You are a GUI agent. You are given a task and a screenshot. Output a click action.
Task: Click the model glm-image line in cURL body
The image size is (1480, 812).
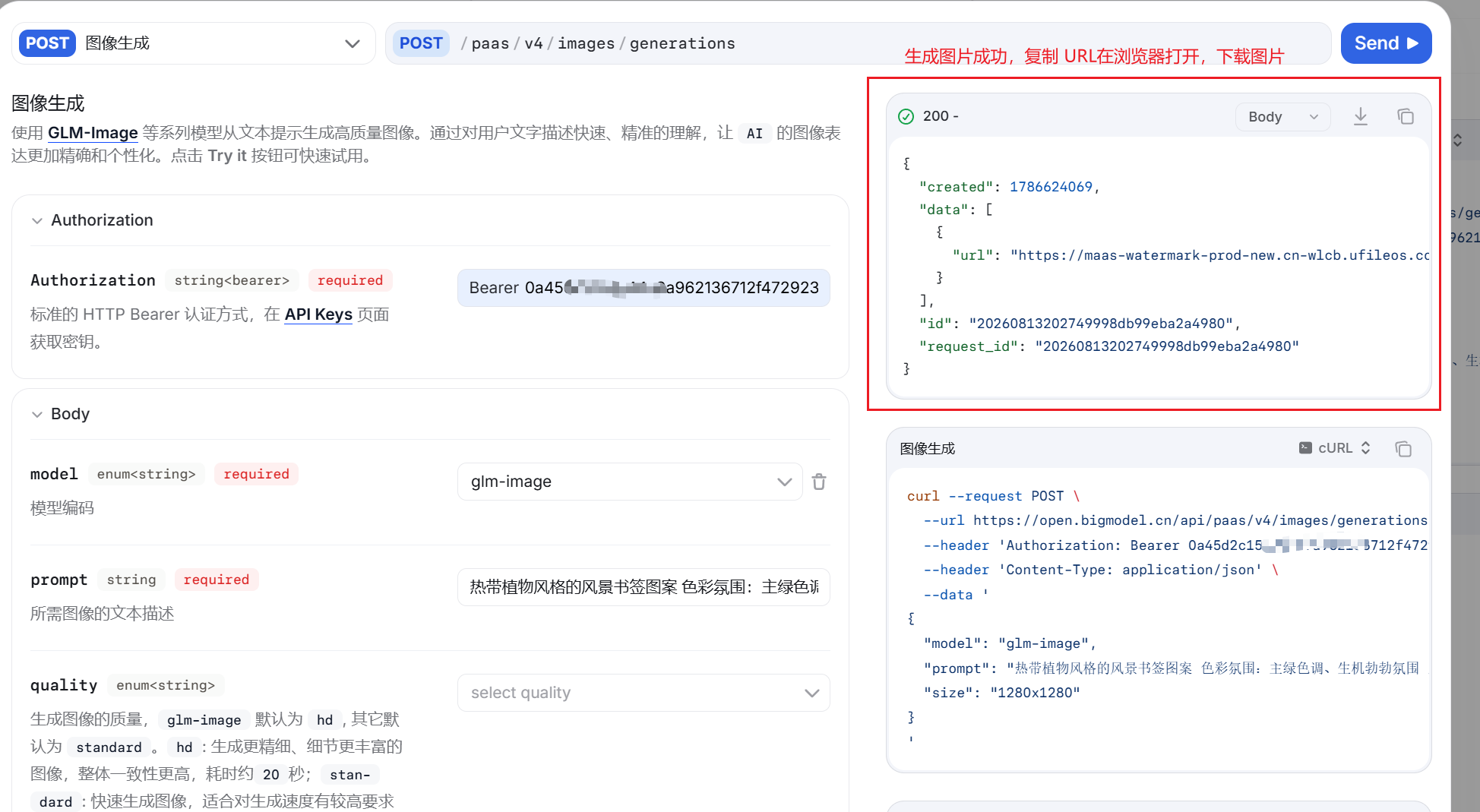1010,643
